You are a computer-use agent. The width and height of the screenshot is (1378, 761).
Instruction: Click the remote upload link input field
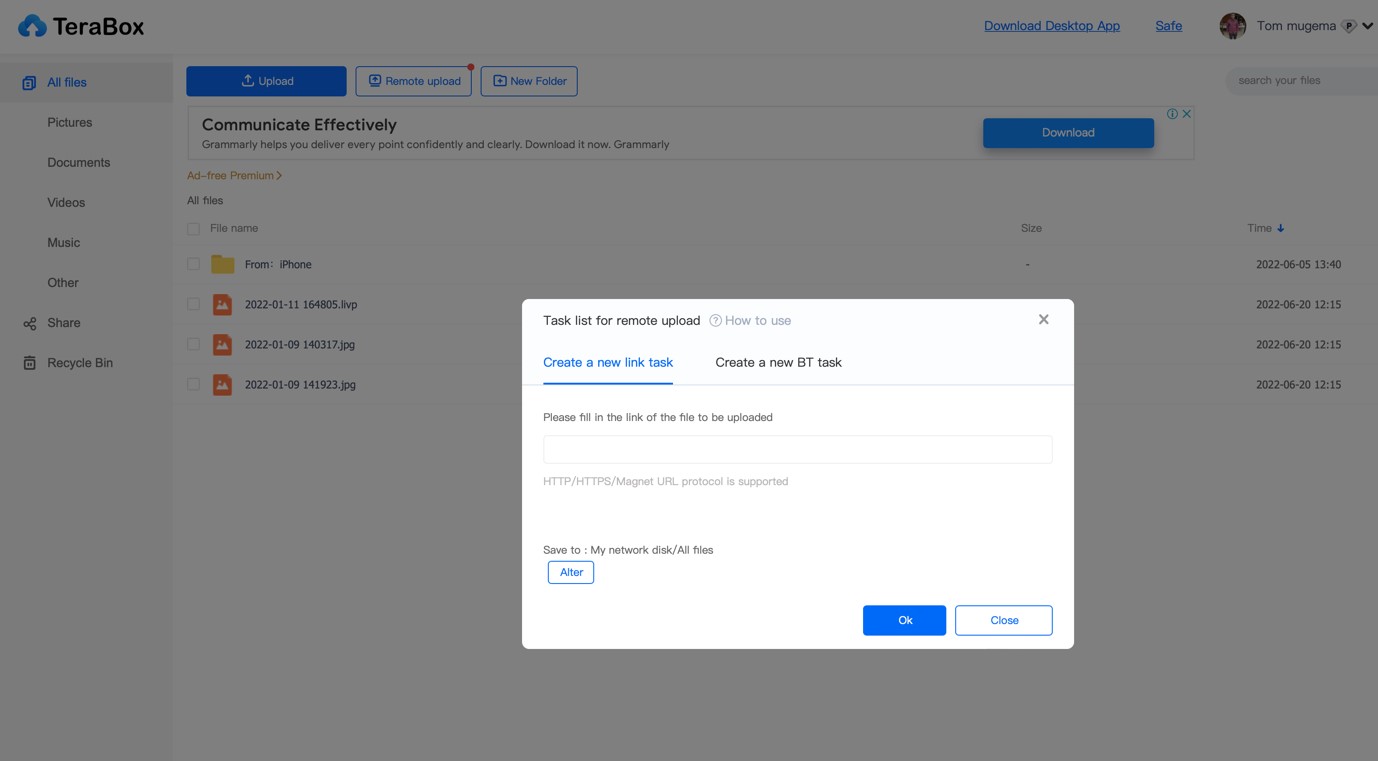click(797, 449)
